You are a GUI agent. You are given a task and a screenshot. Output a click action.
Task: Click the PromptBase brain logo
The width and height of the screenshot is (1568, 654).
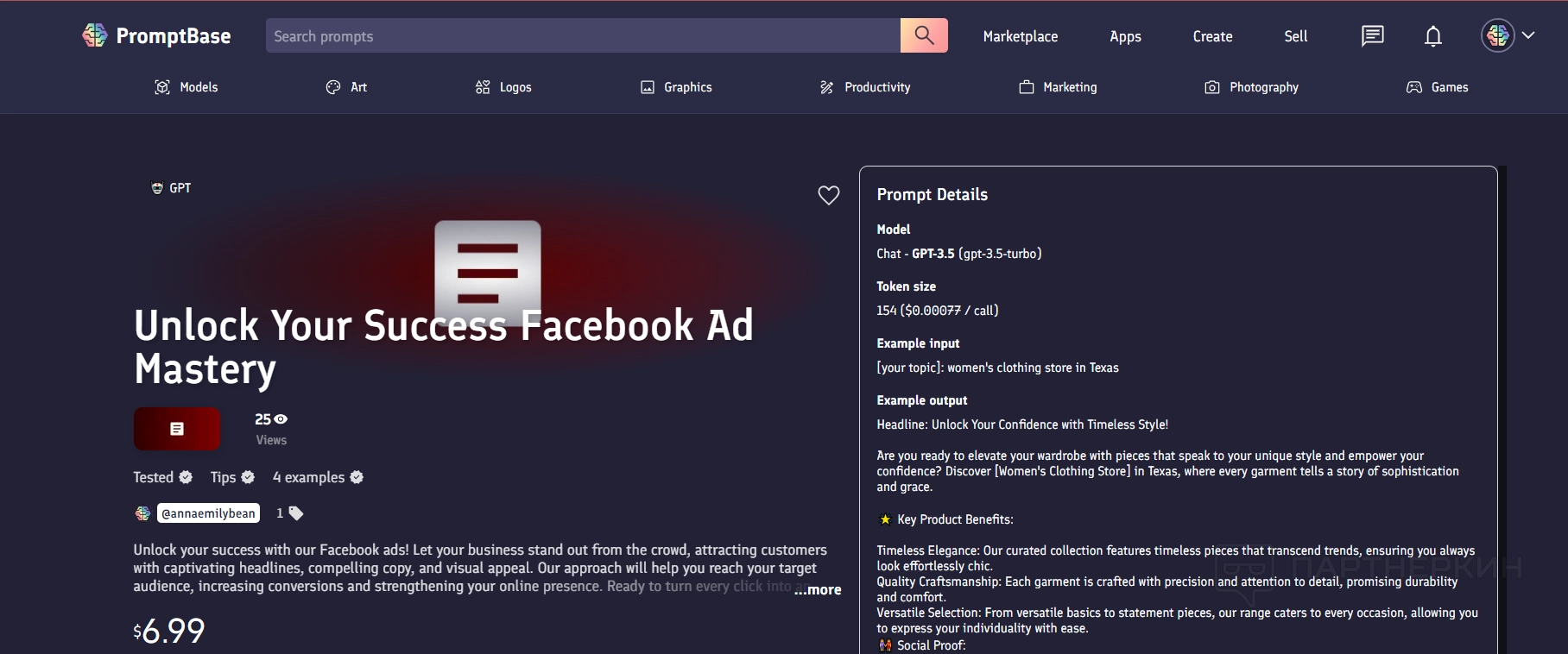pyautogui.click(x=94, y=35)
